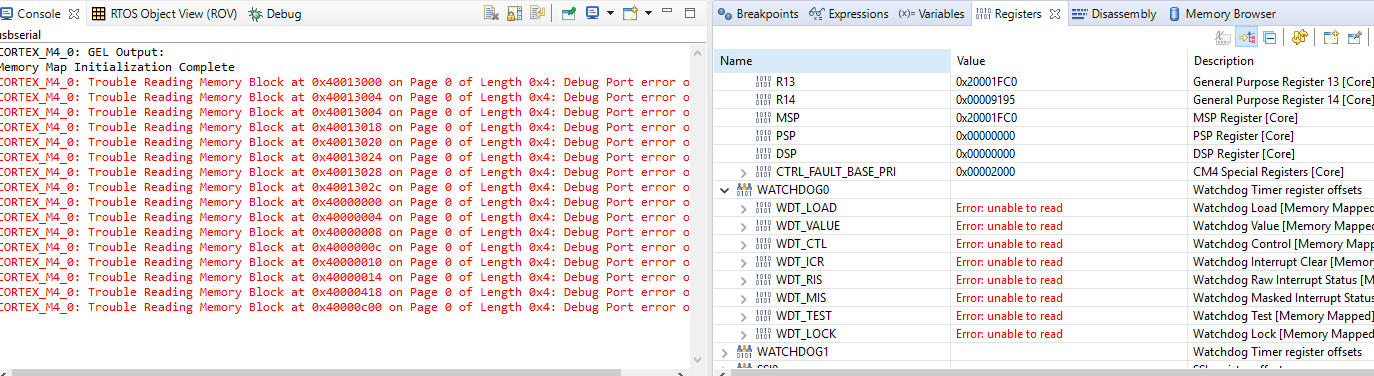Image resolution: width=1374 pixels, height=376 pixels.
Task: Maximize the Console panel
Action: tap(690, 13)
